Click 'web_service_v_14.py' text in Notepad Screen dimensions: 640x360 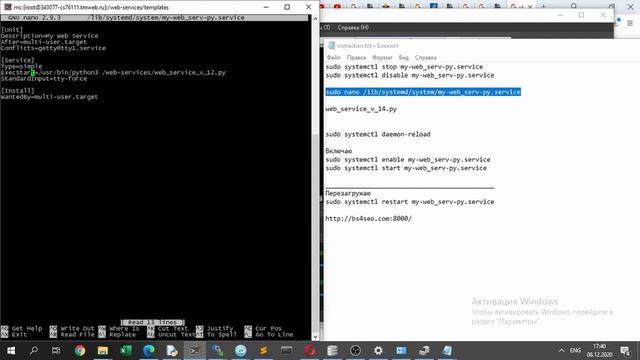[x=361, y=109]
